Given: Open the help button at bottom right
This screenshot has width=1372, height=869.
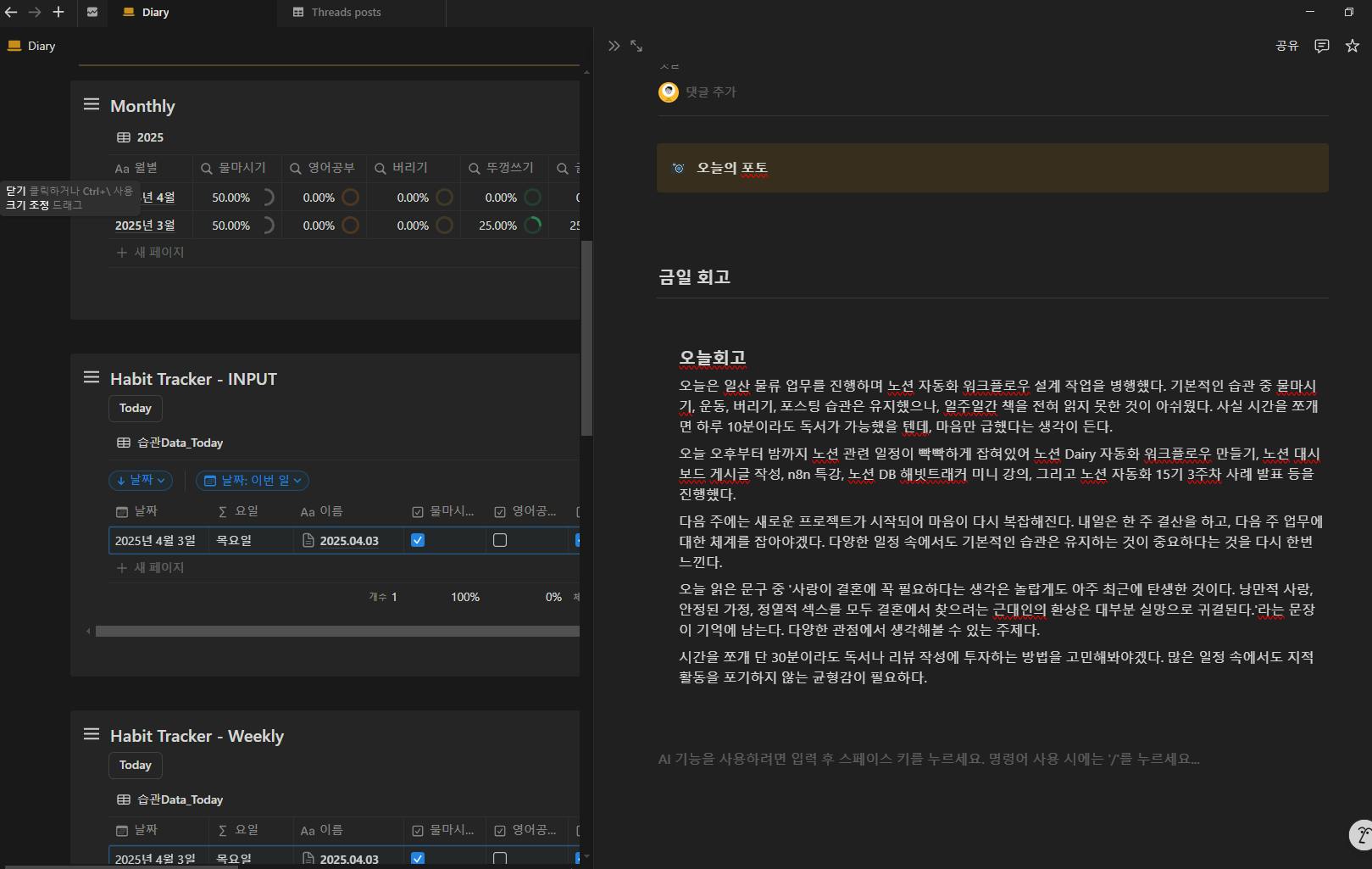Looking at the screenshot, I should 1361,835.
